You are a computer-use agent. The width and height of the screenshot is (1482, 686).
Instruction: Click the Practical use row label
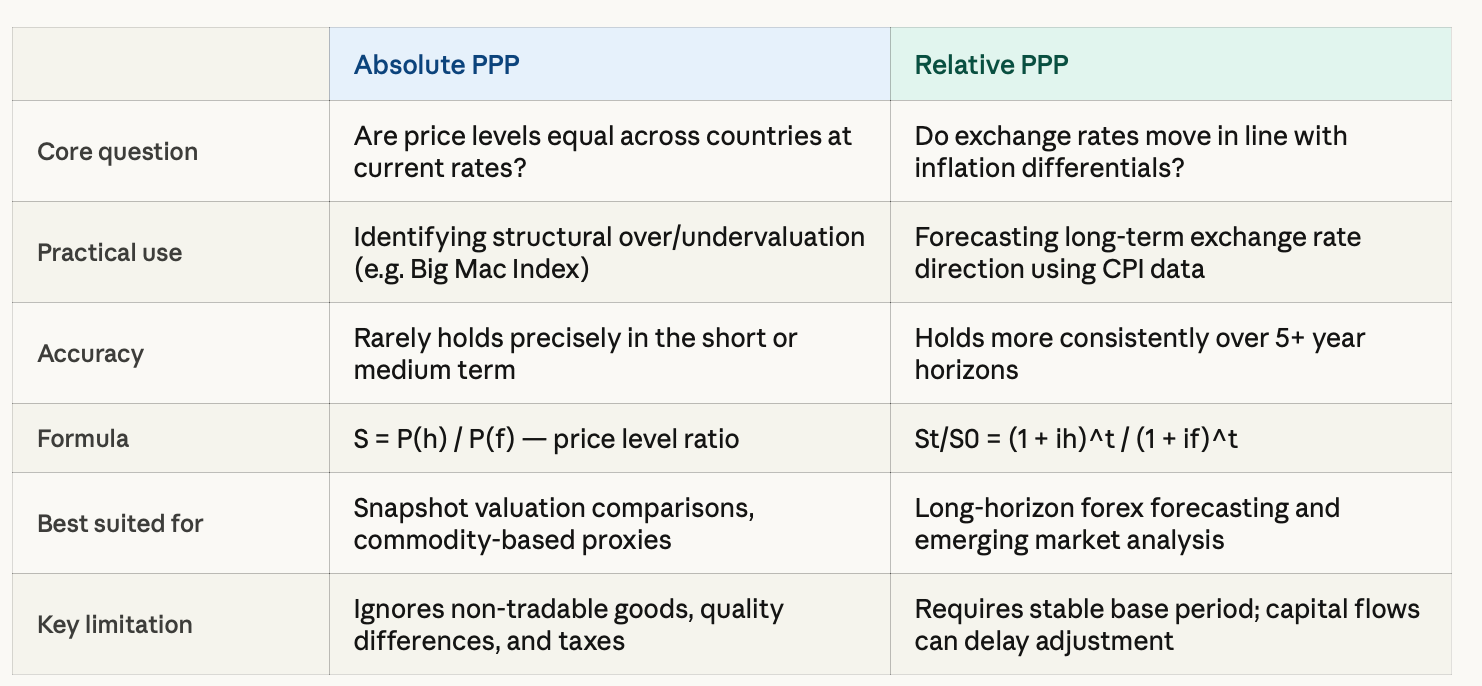coord(110,252)
